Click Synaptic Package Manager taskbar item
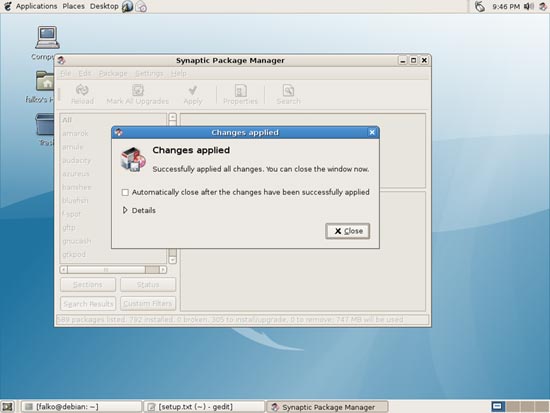 [328, 407]
